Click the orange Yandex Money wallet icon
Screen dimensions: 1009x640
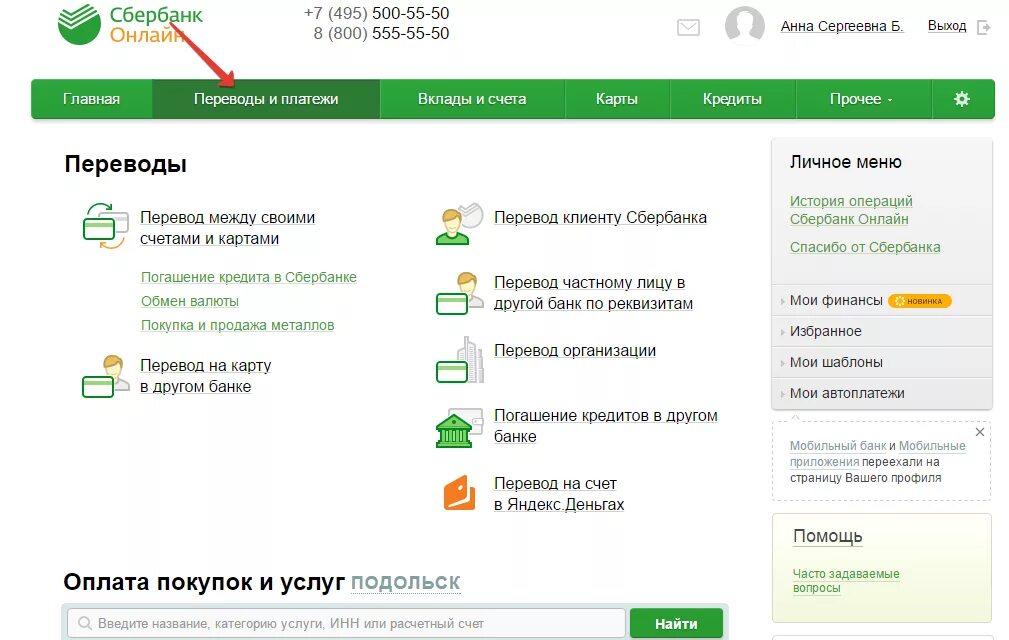tap(459, 493)
